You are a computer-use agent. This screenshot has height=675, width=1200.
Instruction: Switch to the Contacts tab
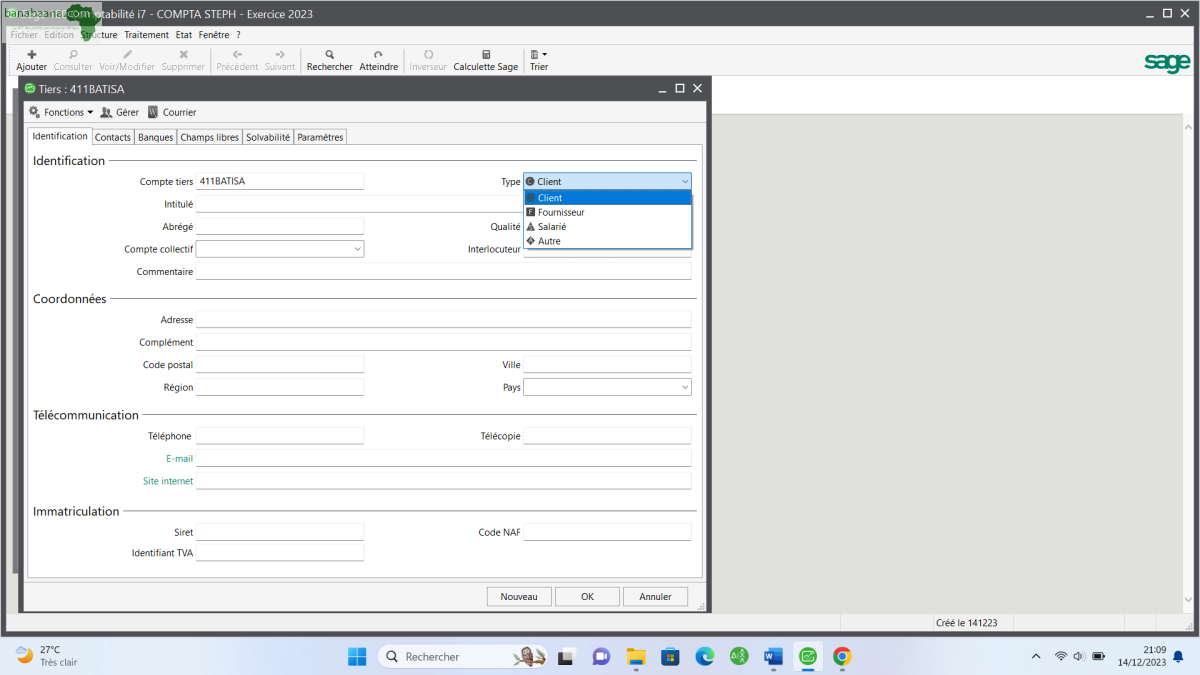113,137
